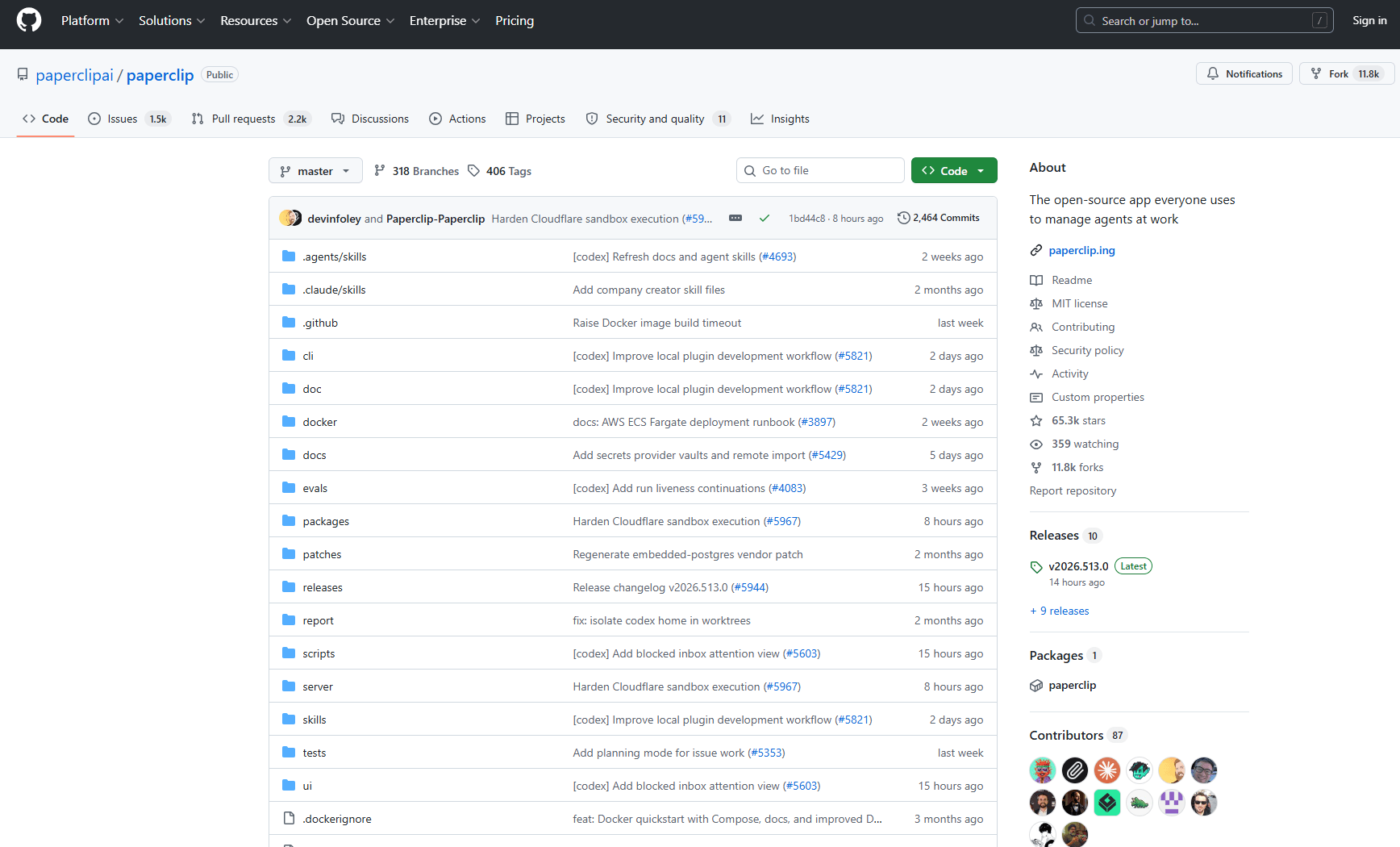This screenshot has width=1400, height=847.
Task: Open the paperclipai owner link
Action: tap(75, 75)
